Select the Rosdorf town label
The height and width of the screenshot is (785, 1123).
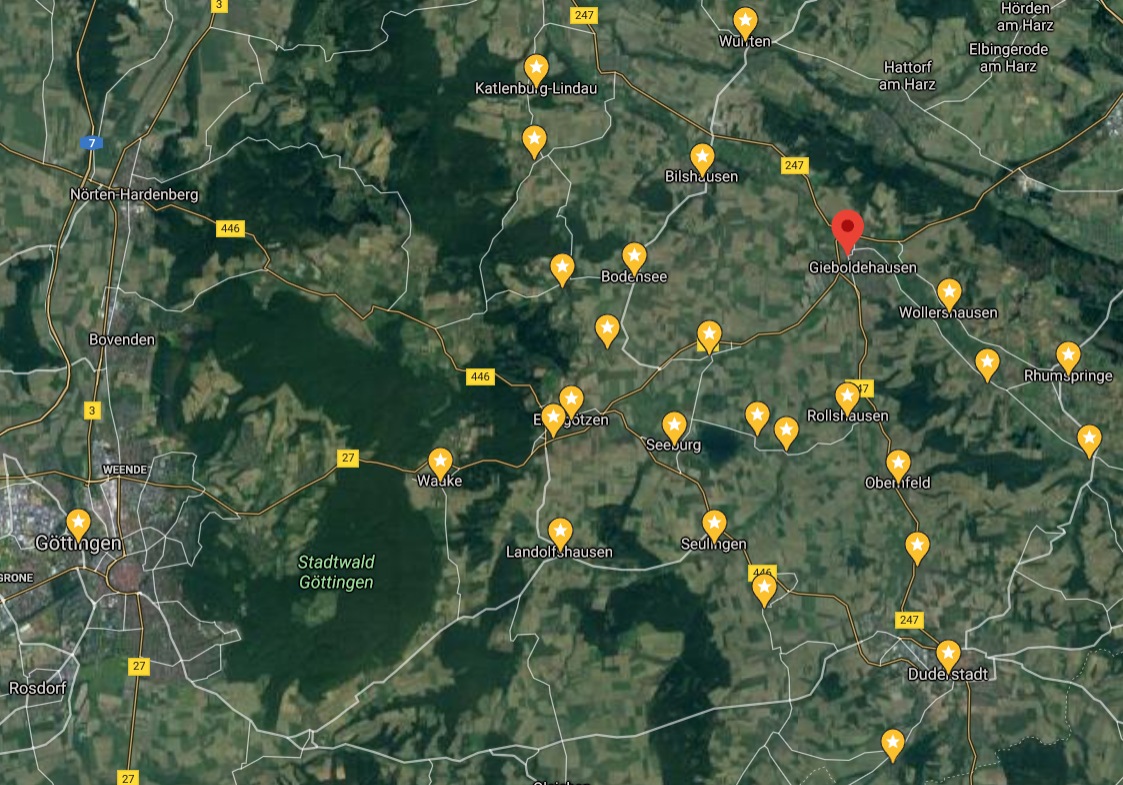(x=37, y=688)
